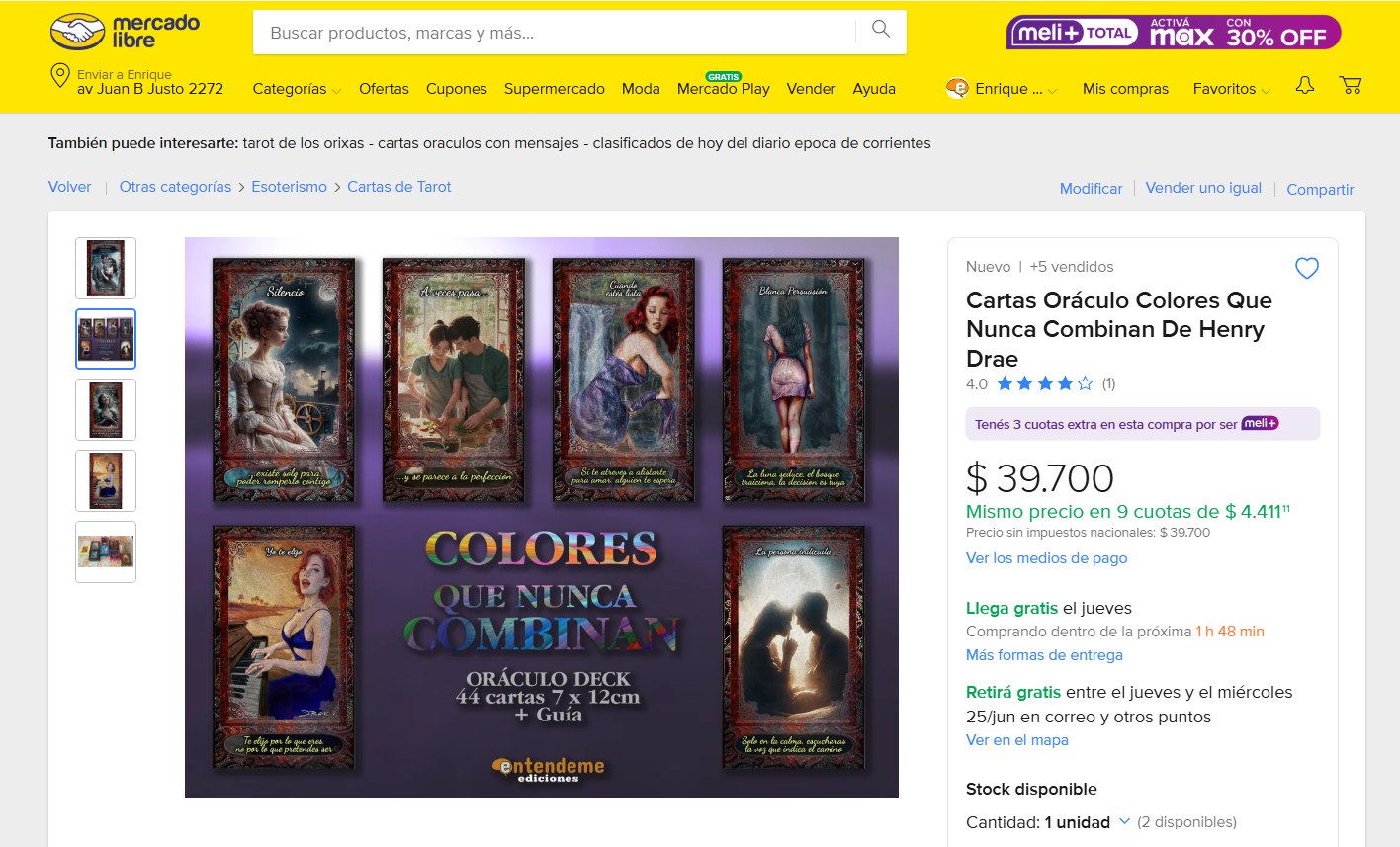Screen dimensions: 1400x847
Task: Change delivery address av Juan B Justo 2272
Action: [x=150, y=89]
